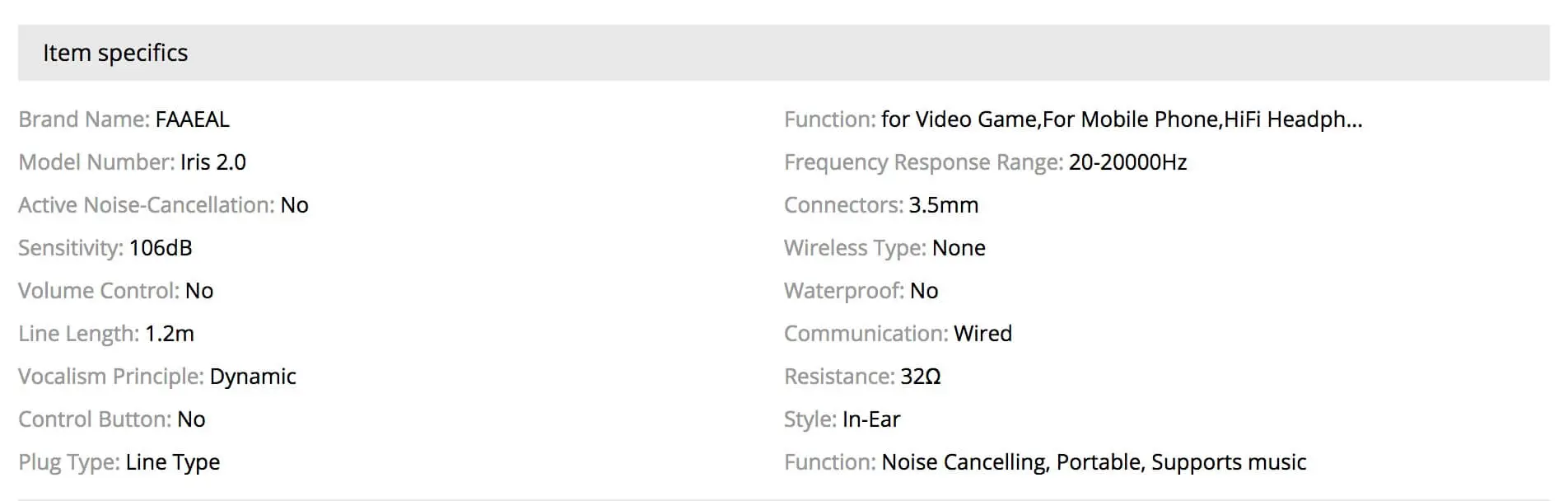Click the Sensitivity 106dB specification
This screenshot has height=501, width=1568.
point(105,248)
